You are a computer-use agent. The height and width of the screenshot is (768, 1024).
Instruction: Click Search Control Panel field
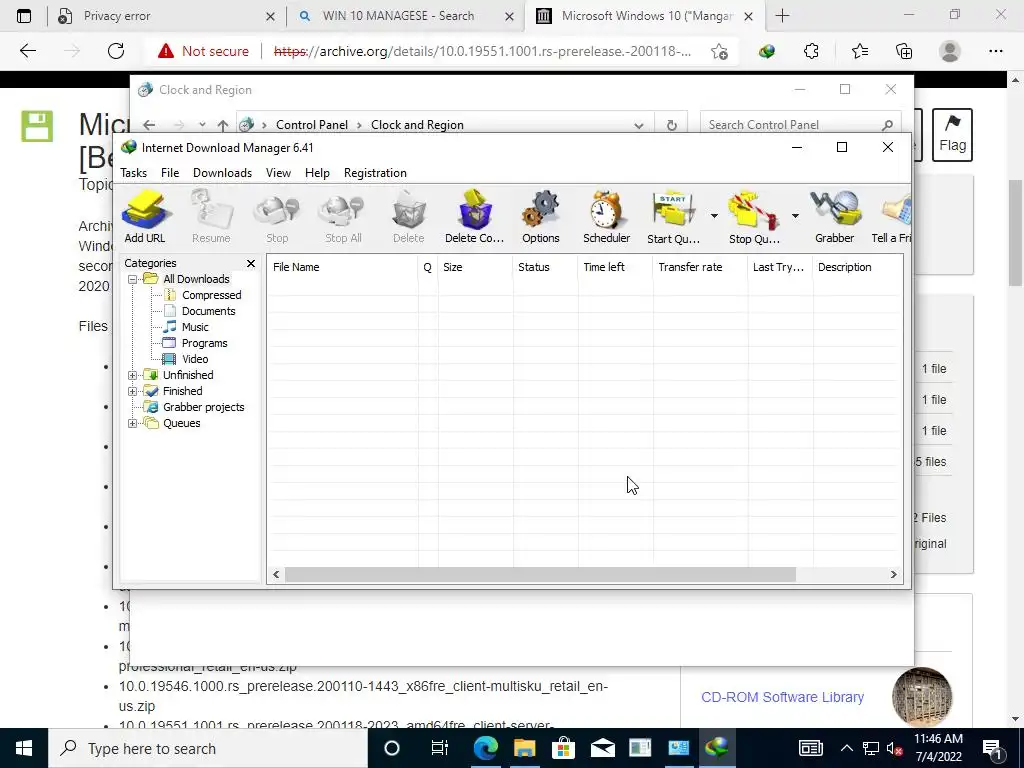tap(801, 125)
